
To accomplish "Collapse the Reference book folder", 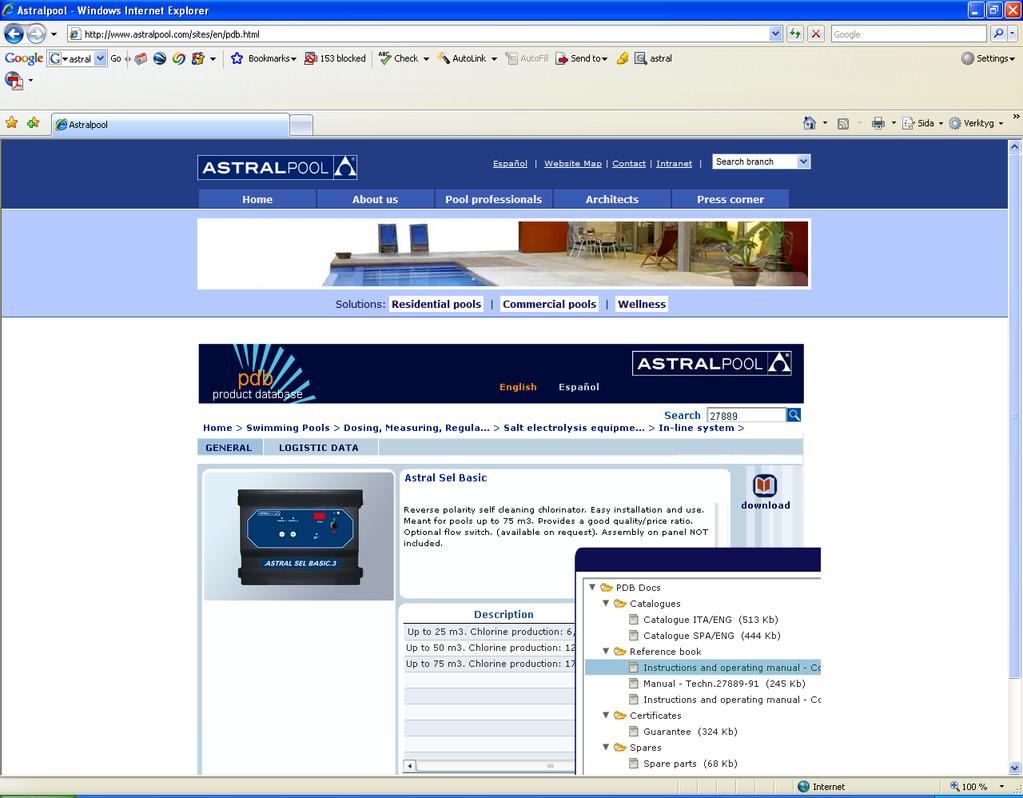I will click(605, 651).
